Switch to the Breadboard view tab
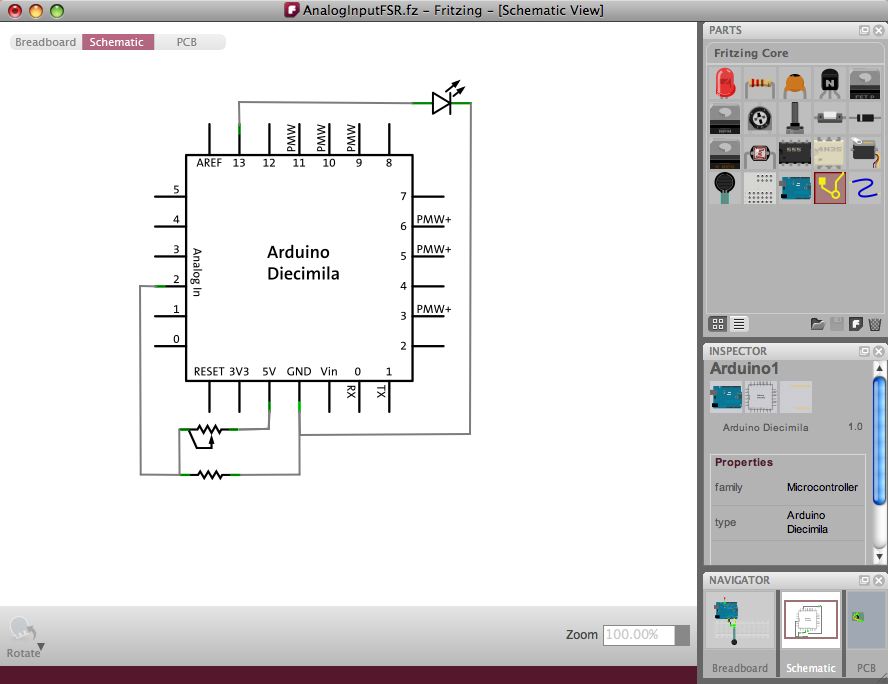Viewport: 888px width, 684px height. 45,42
